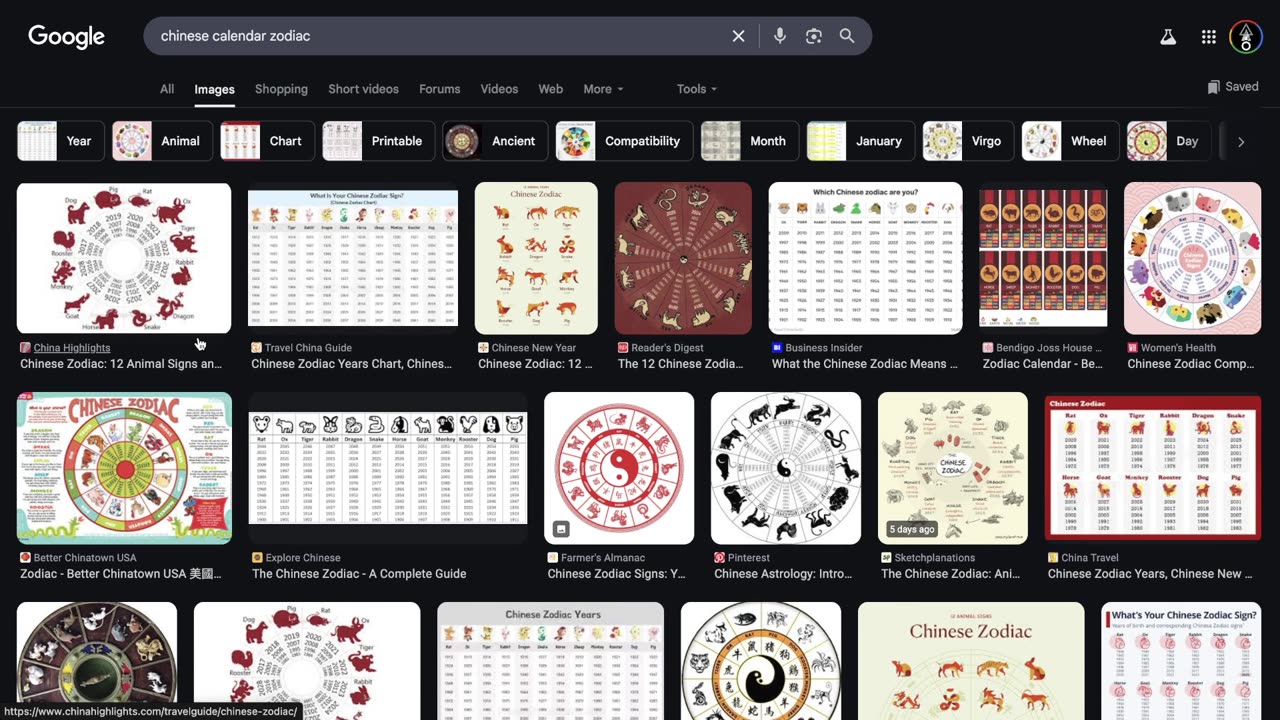
Task: Open Business Insider zodiac table image
Action: pos(866,258)
